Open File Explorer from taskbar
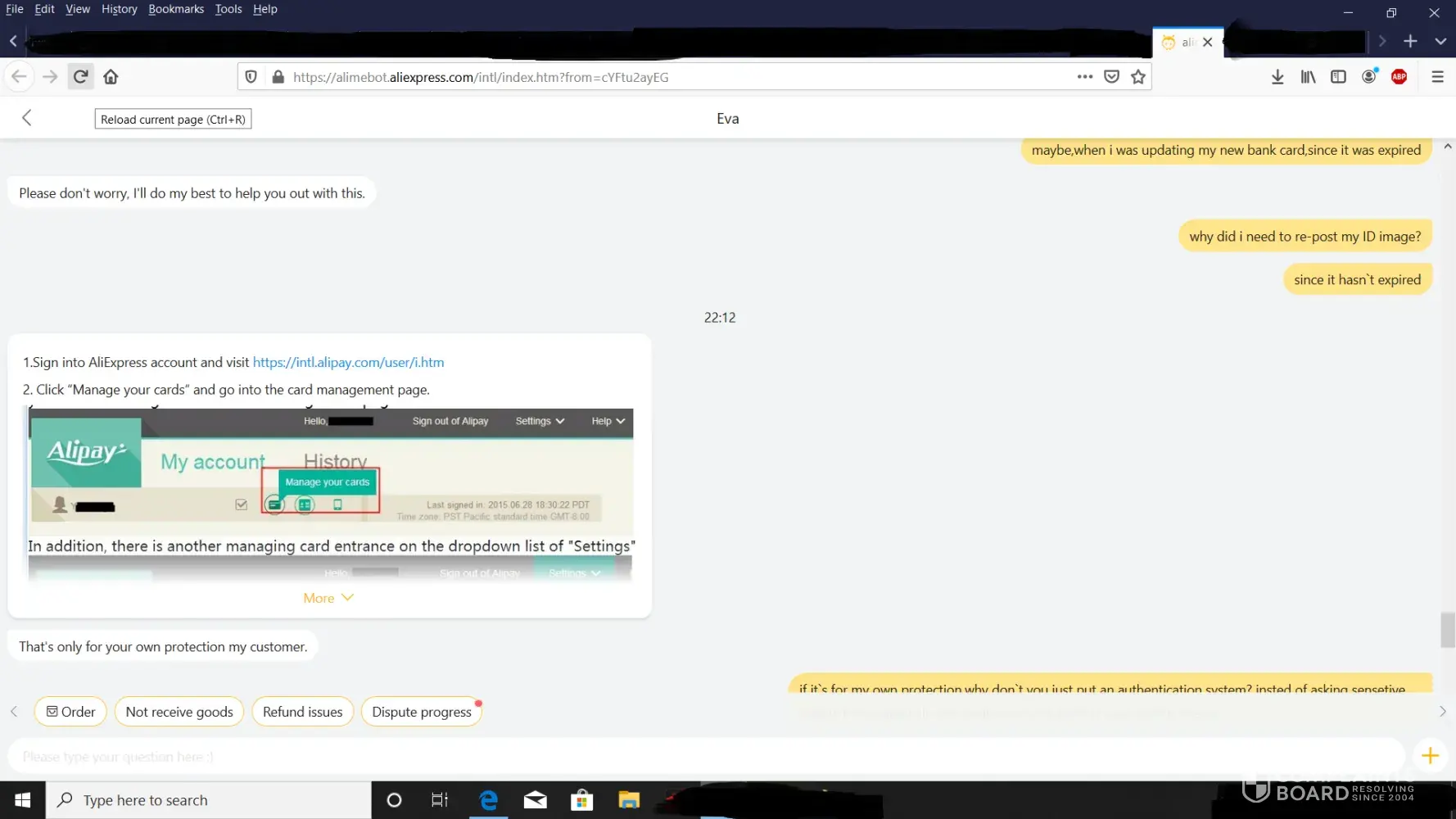 [629, 800]
